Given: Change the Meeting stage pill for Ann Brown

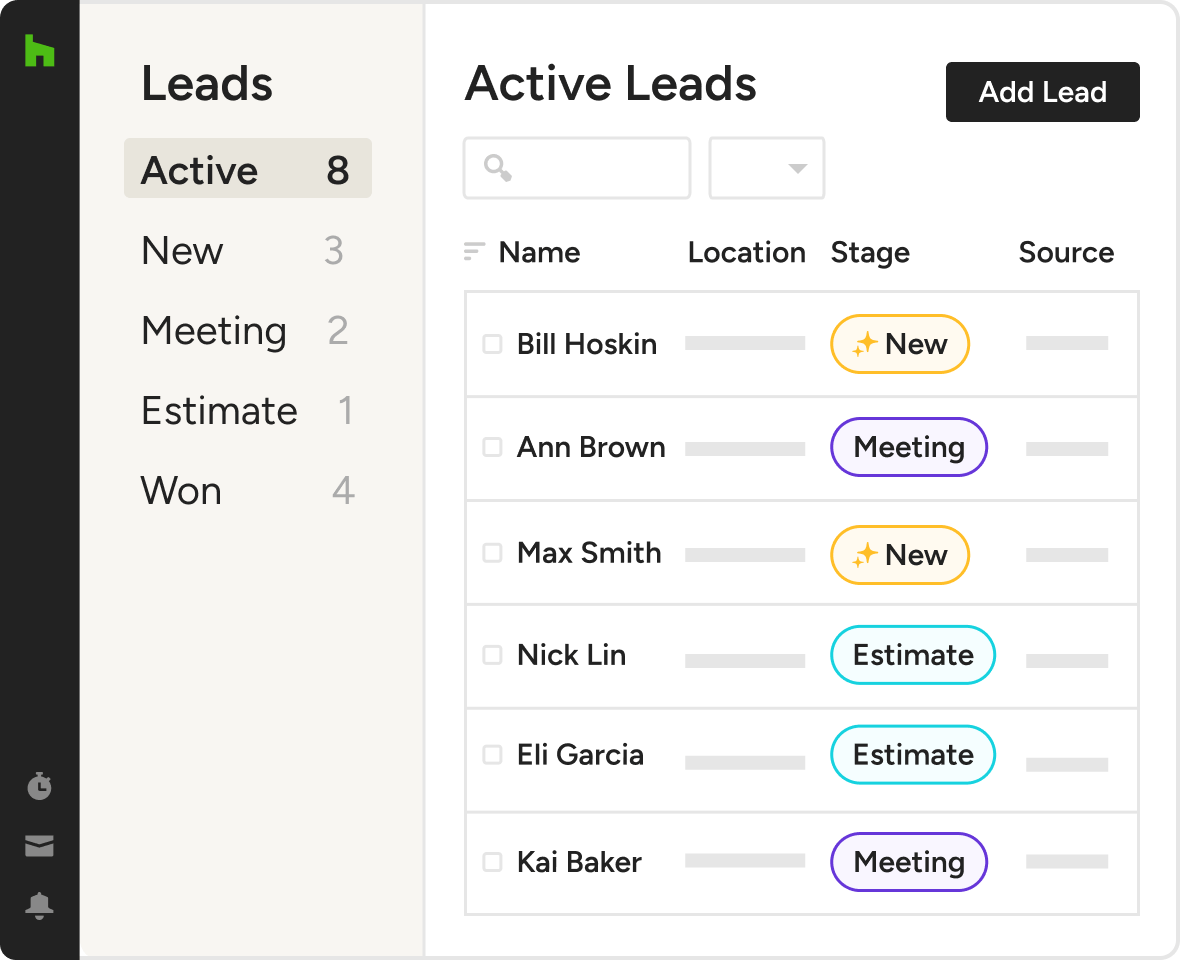Looking at the screenshot, I should [908, 448].
